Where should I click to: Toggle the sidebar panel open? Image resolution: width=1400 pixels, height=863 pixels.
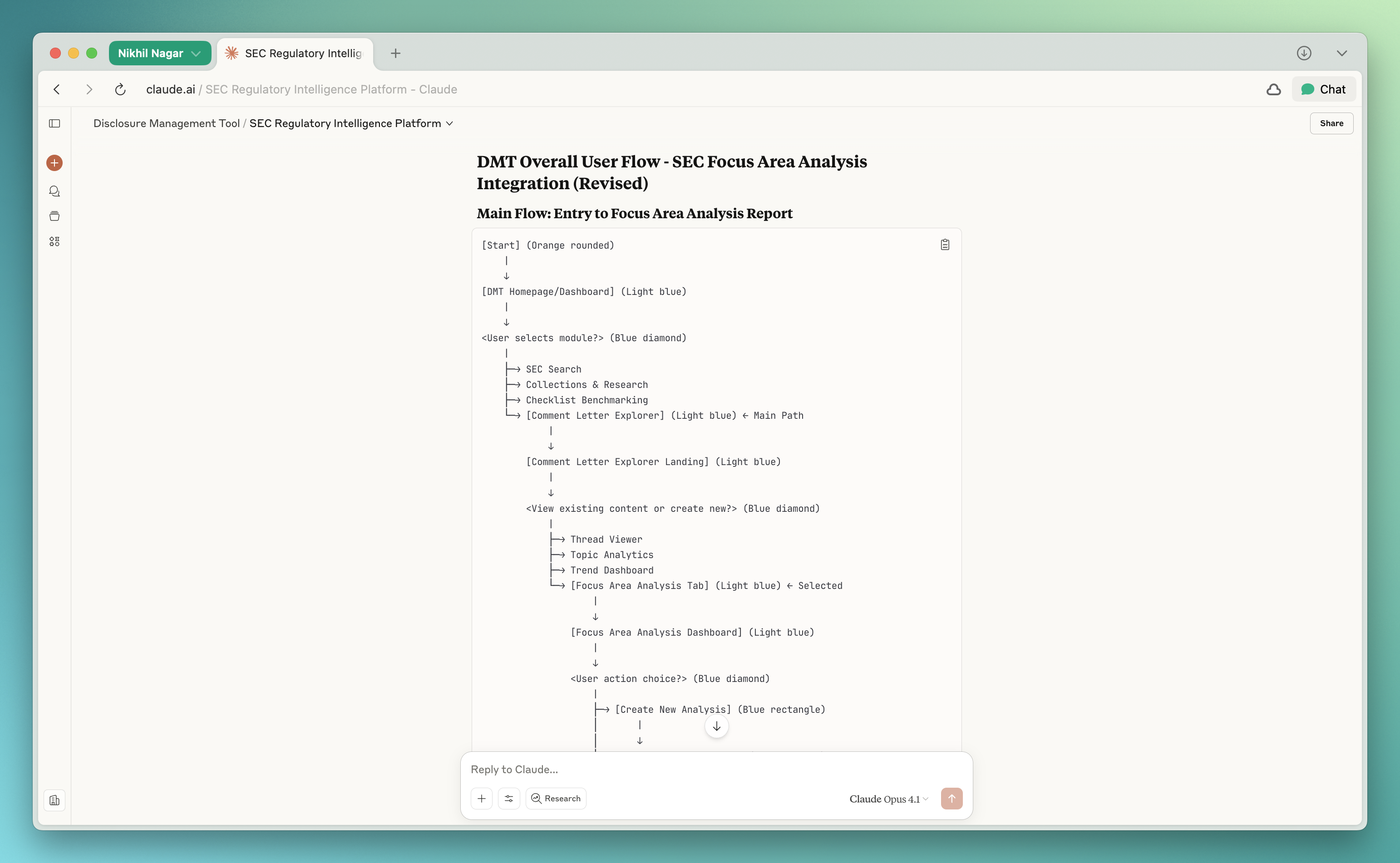pos(54,123)
